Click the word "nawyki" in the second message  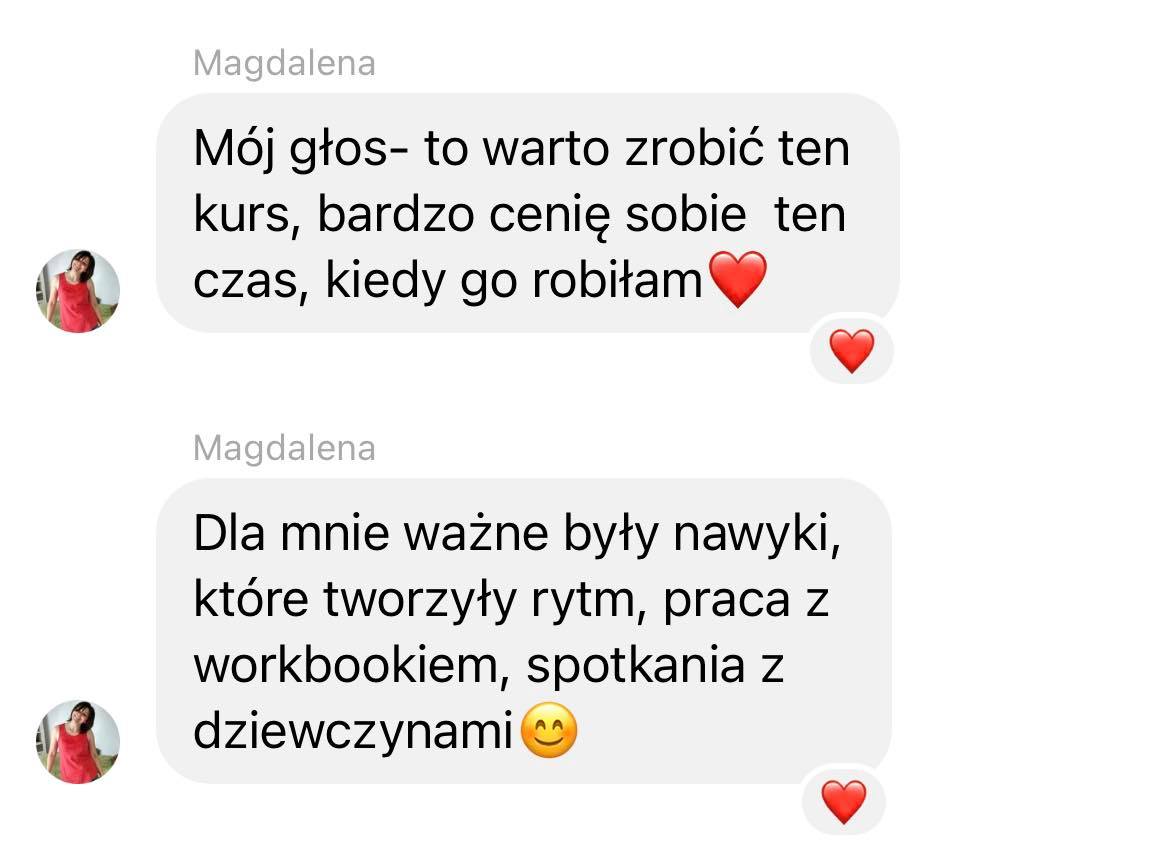[x=757, y=535]
